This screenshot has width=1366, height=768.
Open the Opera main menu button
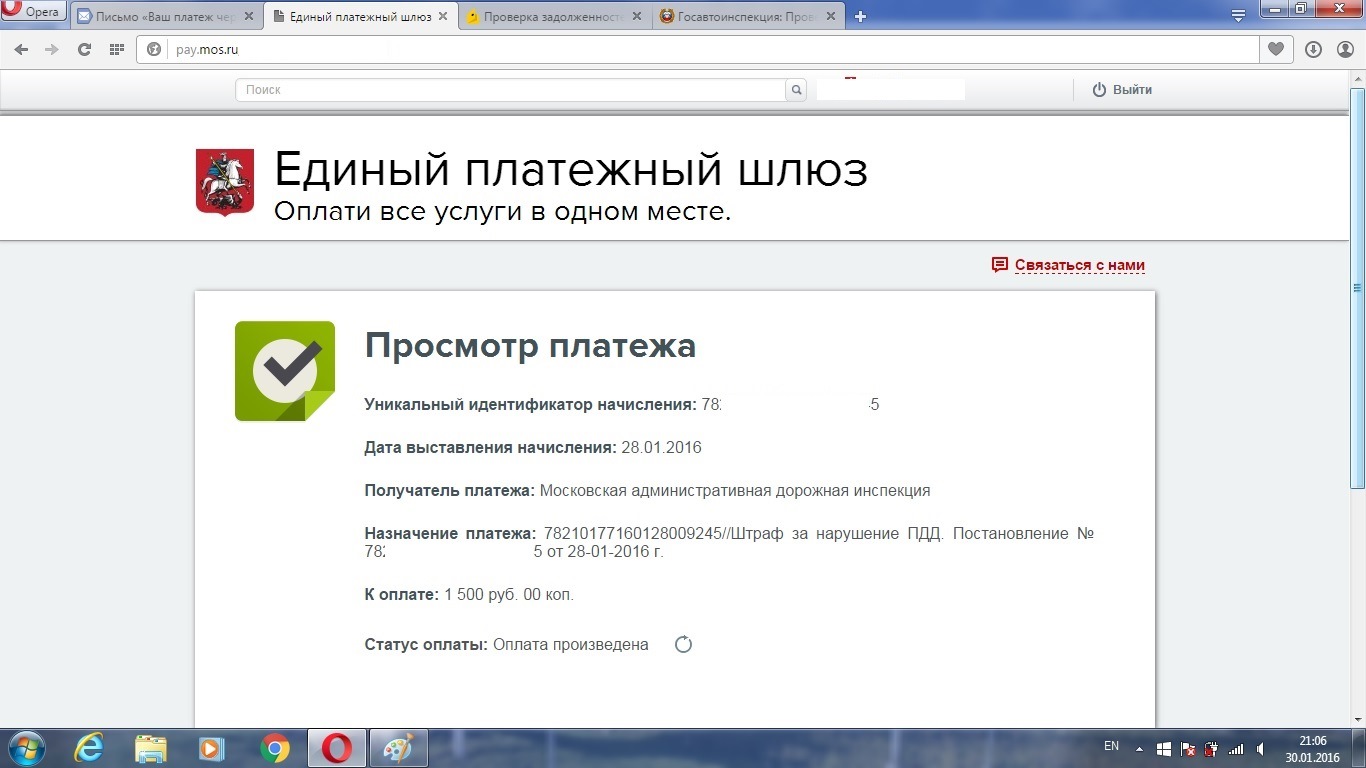[34, 11]
